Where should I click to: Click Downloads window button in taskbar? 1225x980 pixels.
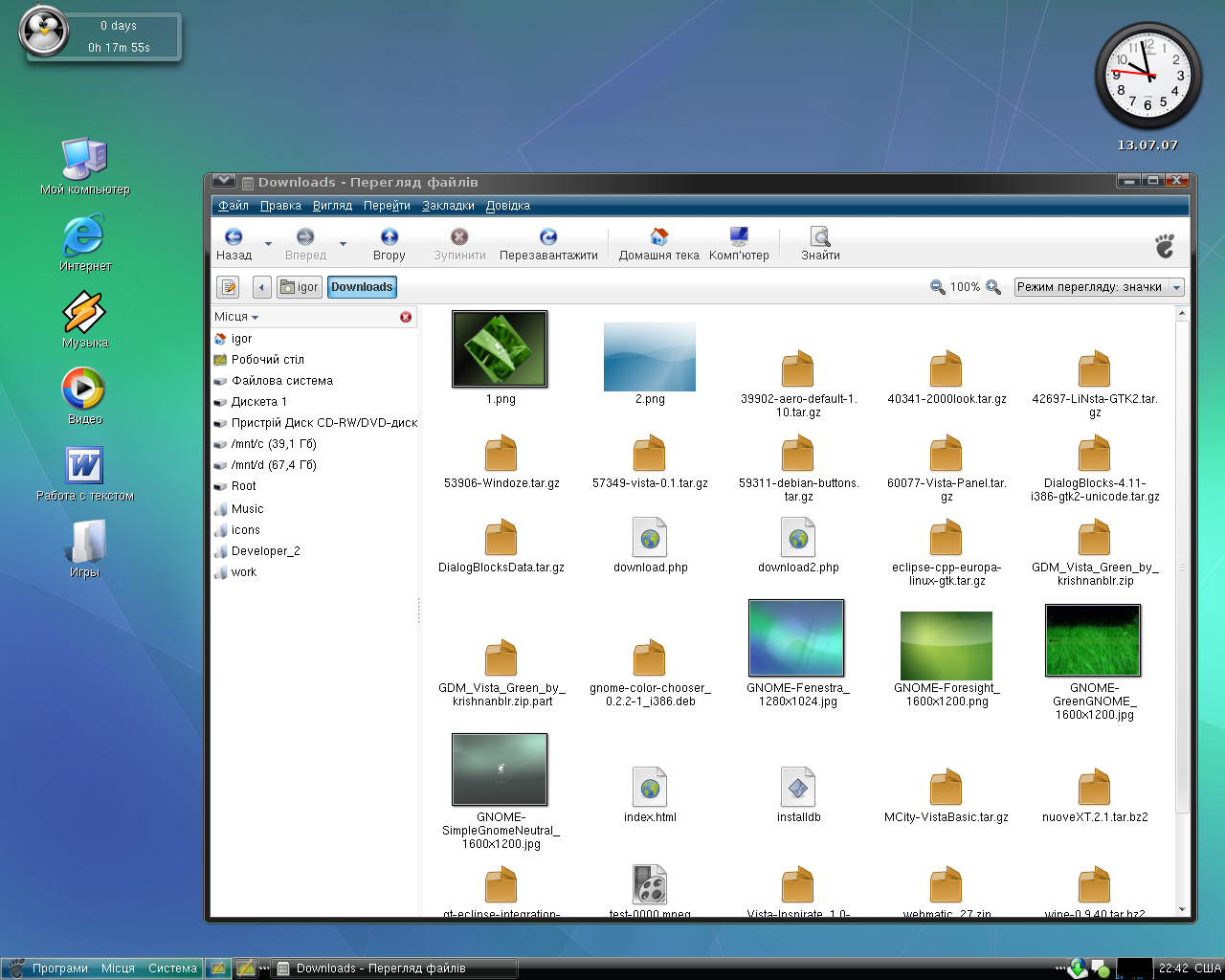pos(395,969)
